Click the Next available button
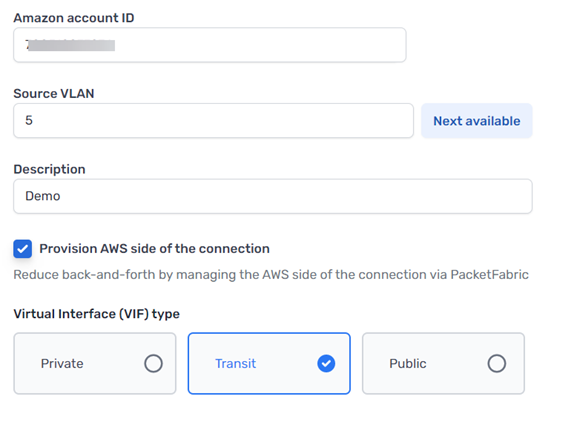574x428 pixels. coord(477,121)
